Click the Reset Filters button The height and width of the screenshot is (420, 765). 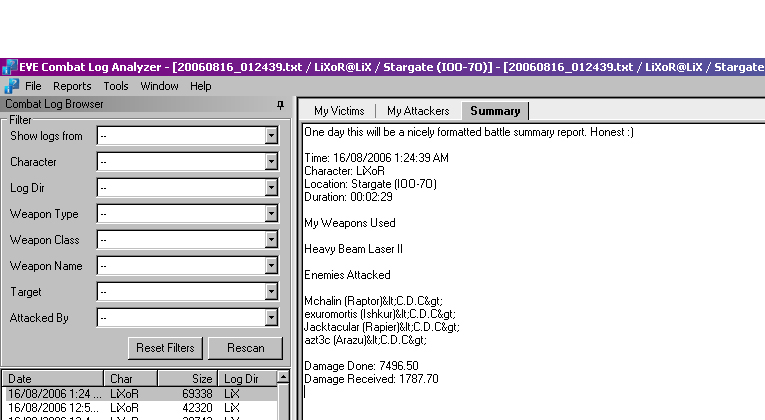pos(165,348)
